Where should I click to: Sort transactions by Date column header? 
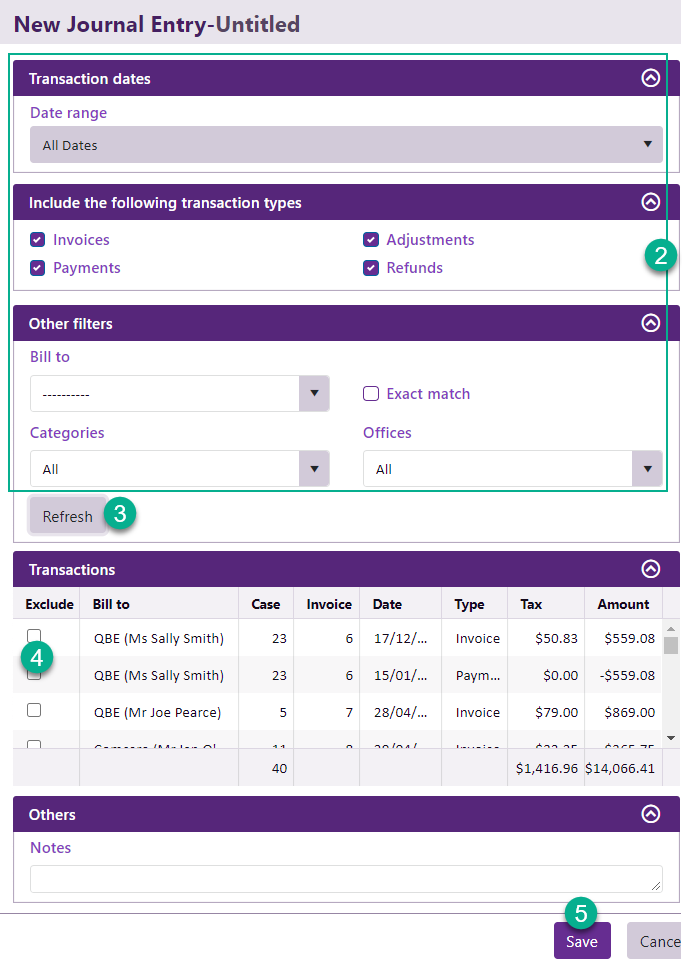point(387,604)
